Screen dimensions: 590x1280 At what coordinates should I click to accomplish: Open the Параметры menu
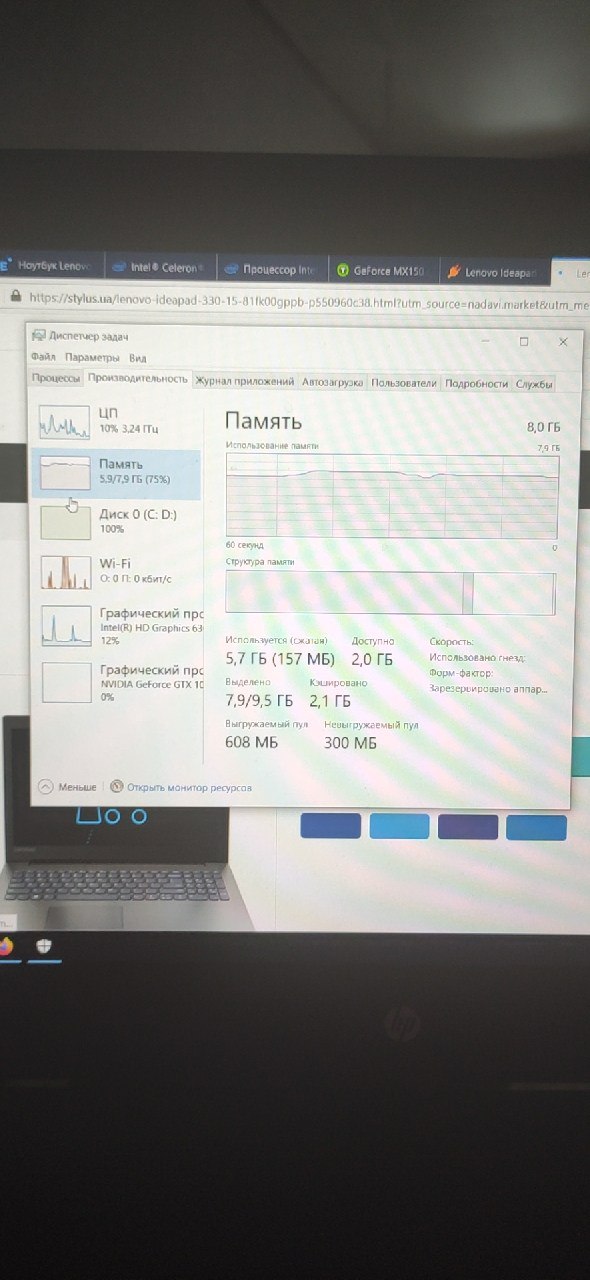coord(92,357)
